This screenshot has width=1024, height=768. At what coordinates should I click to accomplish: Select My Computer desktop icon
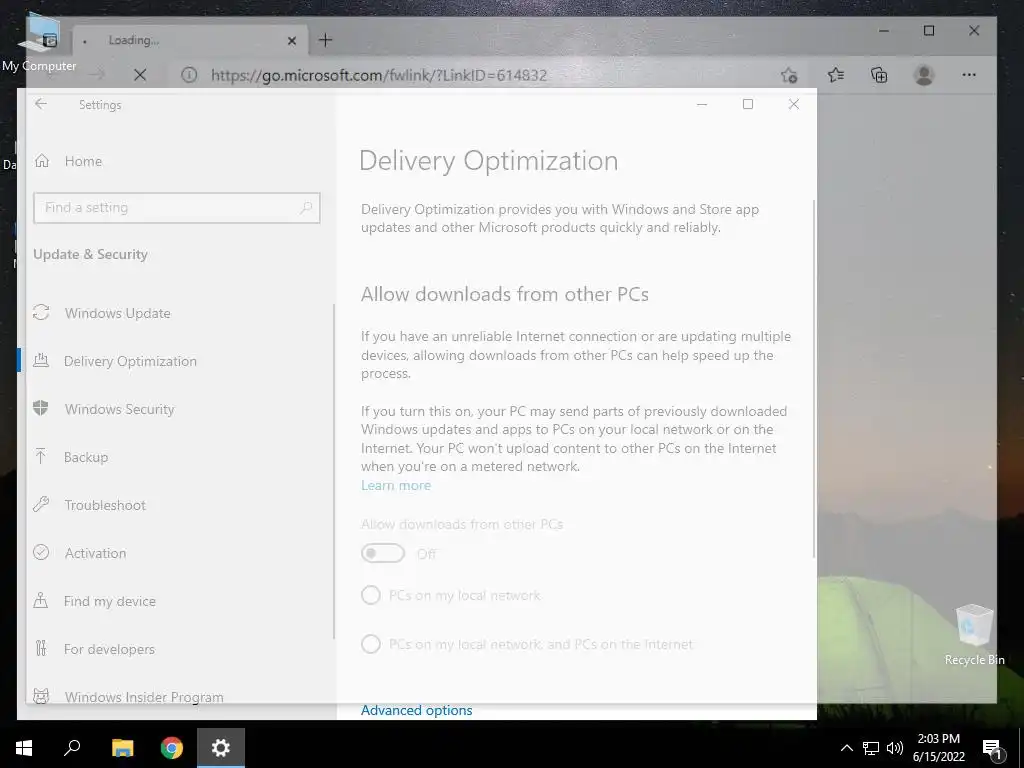tap(39, 42)
